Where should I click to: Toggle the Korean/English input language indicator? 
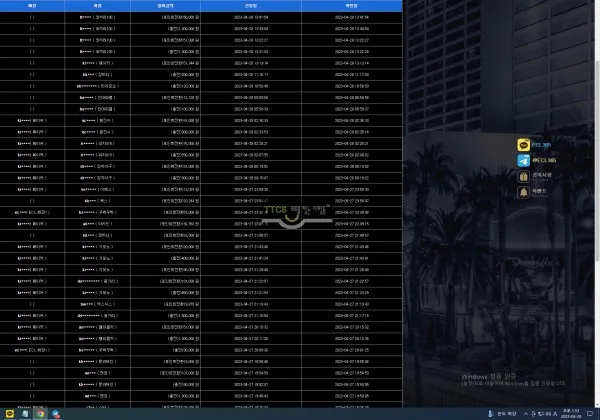(555, 414)
